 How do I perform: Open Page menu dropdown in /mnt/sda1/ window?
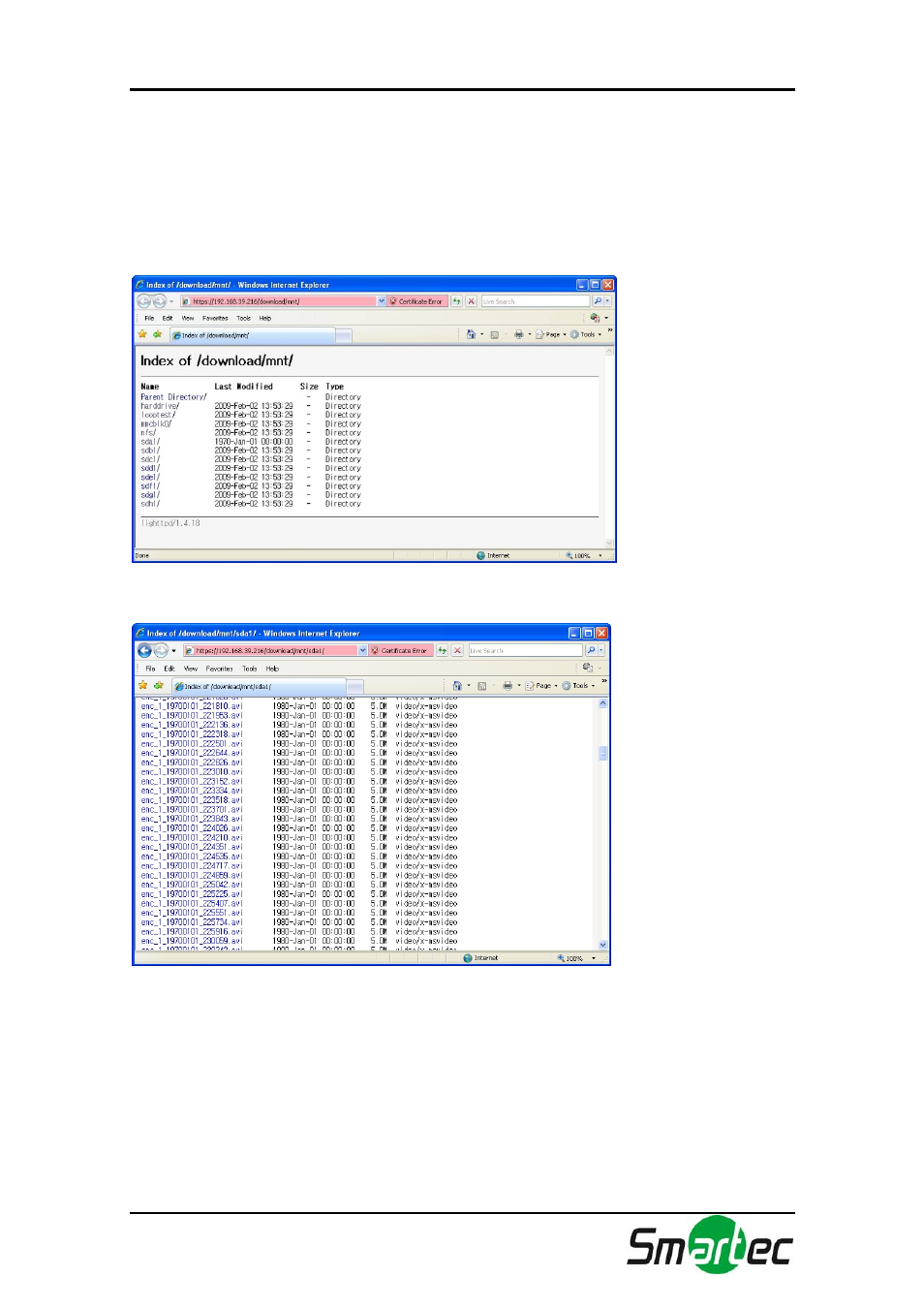click(x=556, y=685)
